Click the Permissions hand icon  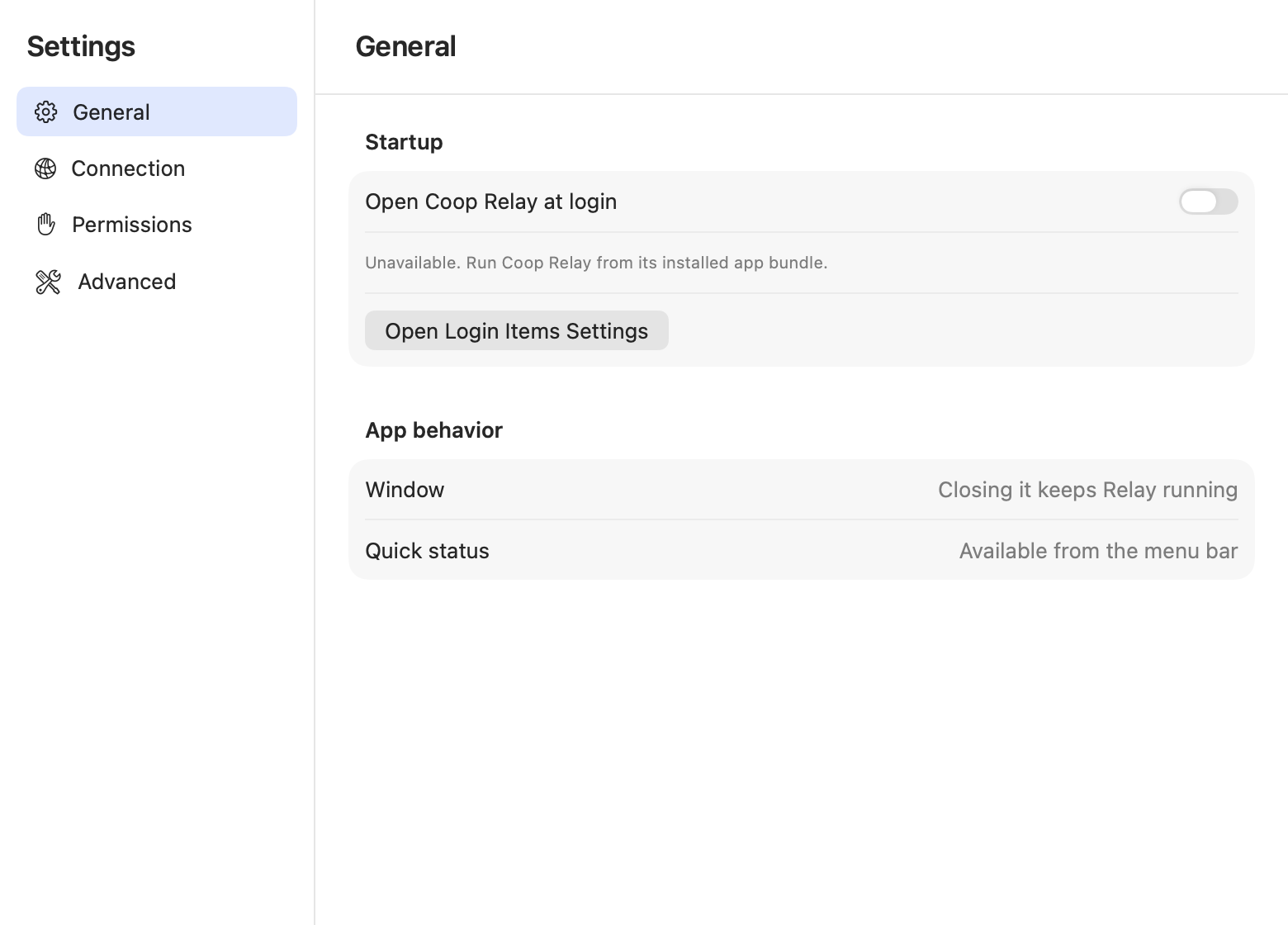tap(46, 224)
